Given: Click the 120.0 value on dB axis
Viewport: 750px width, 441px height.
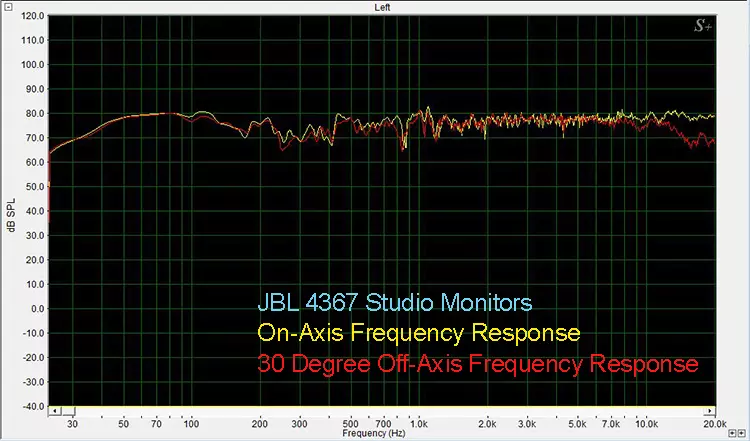Looking at the screenshot, I should [x=33, y=16].
